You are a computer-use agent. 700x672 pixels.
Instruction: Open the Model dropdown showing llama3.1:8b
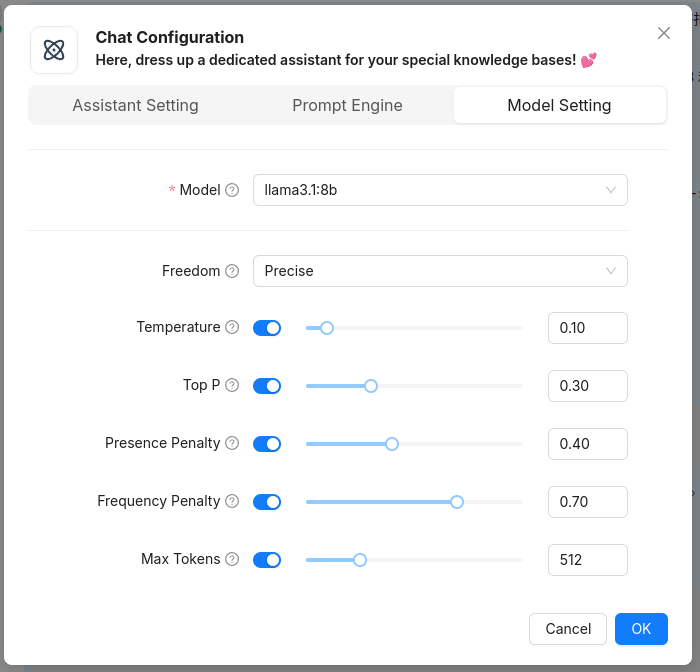pyautogui.click(x=440, y=190)
